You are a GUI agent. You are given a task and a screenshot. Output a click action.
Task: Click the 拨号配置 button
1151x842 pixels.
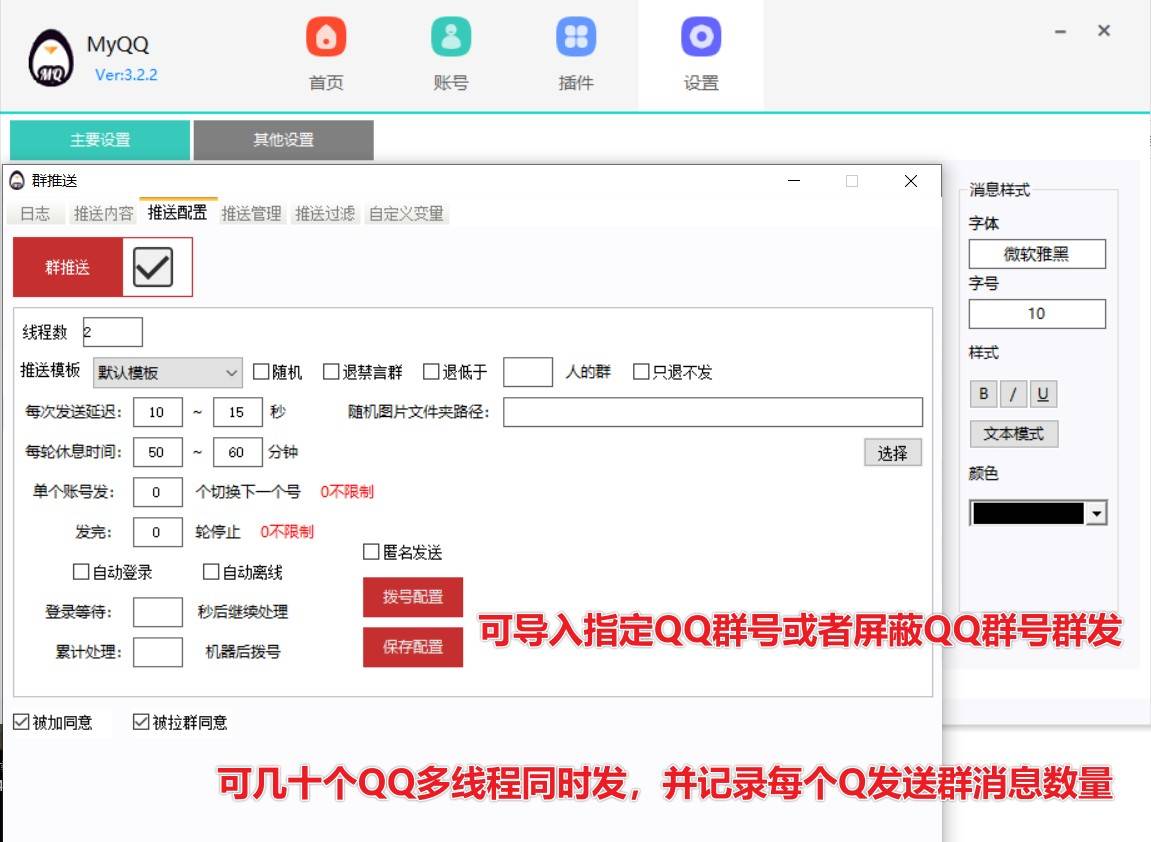pyautogui.click(x=413, y=597)
